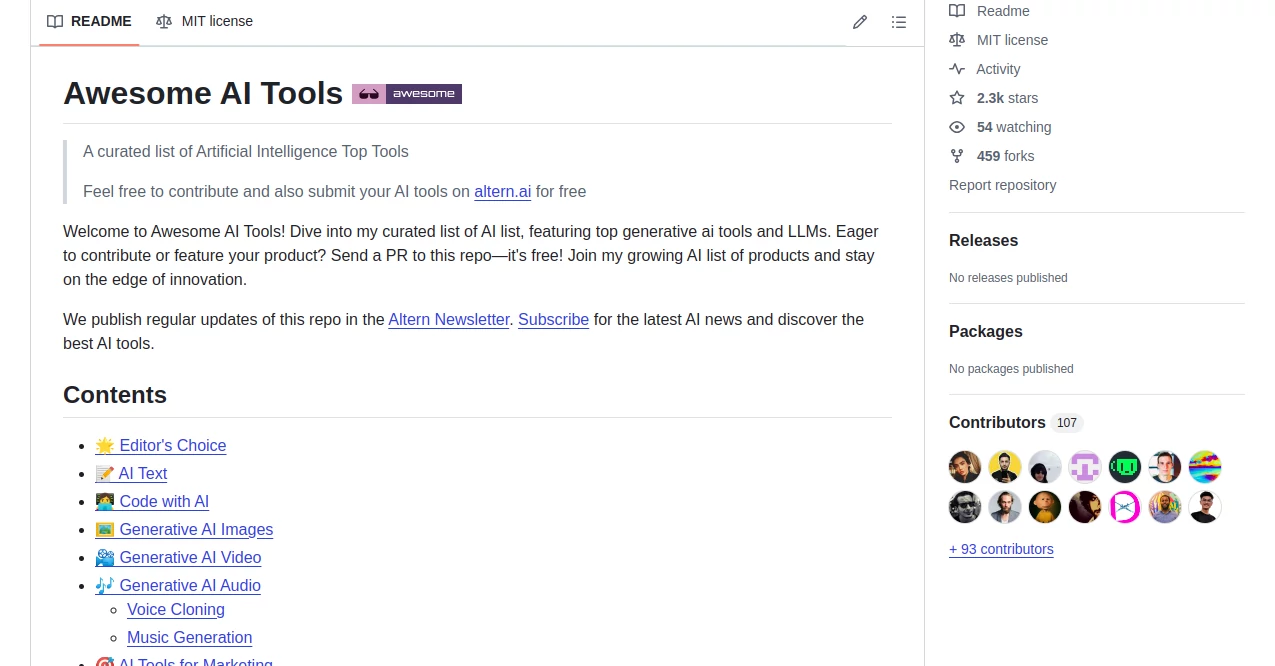Go to AI Text section
Viewport: 1275px width, 666px height.
pyautogui.click(x=131, y=473)
